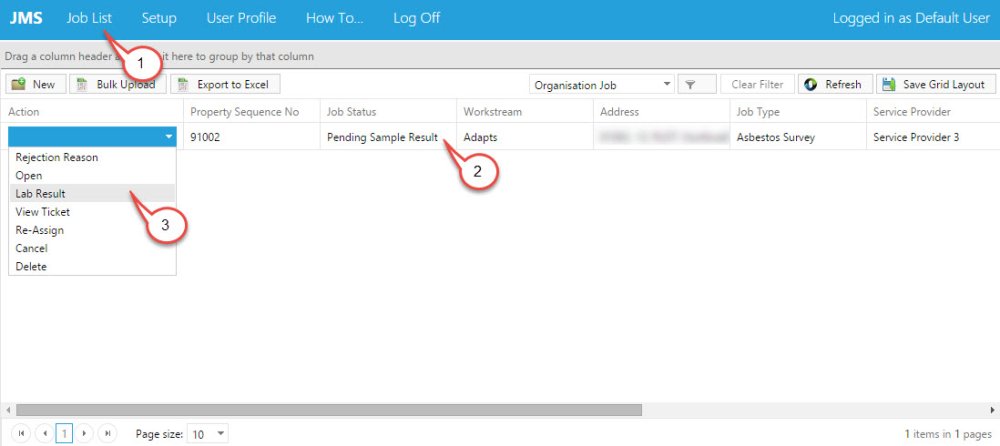
Task: Click the Logged in as Default User text
Action: tap(911, 18)
